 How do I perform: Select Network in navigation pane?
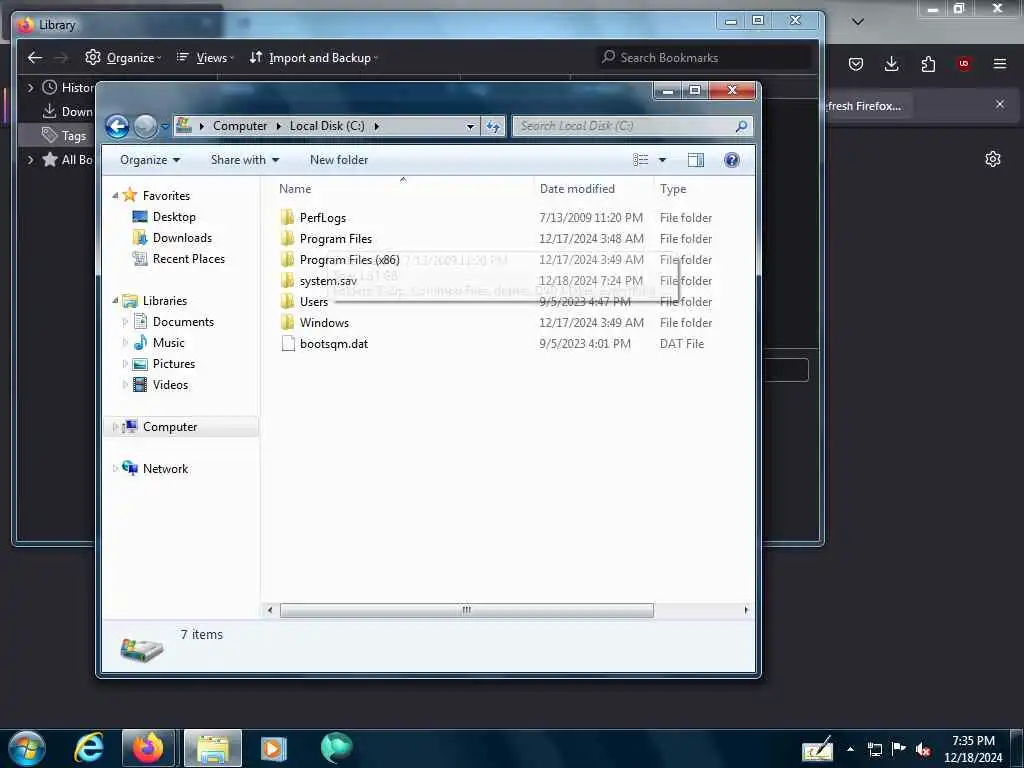[165, 468]
